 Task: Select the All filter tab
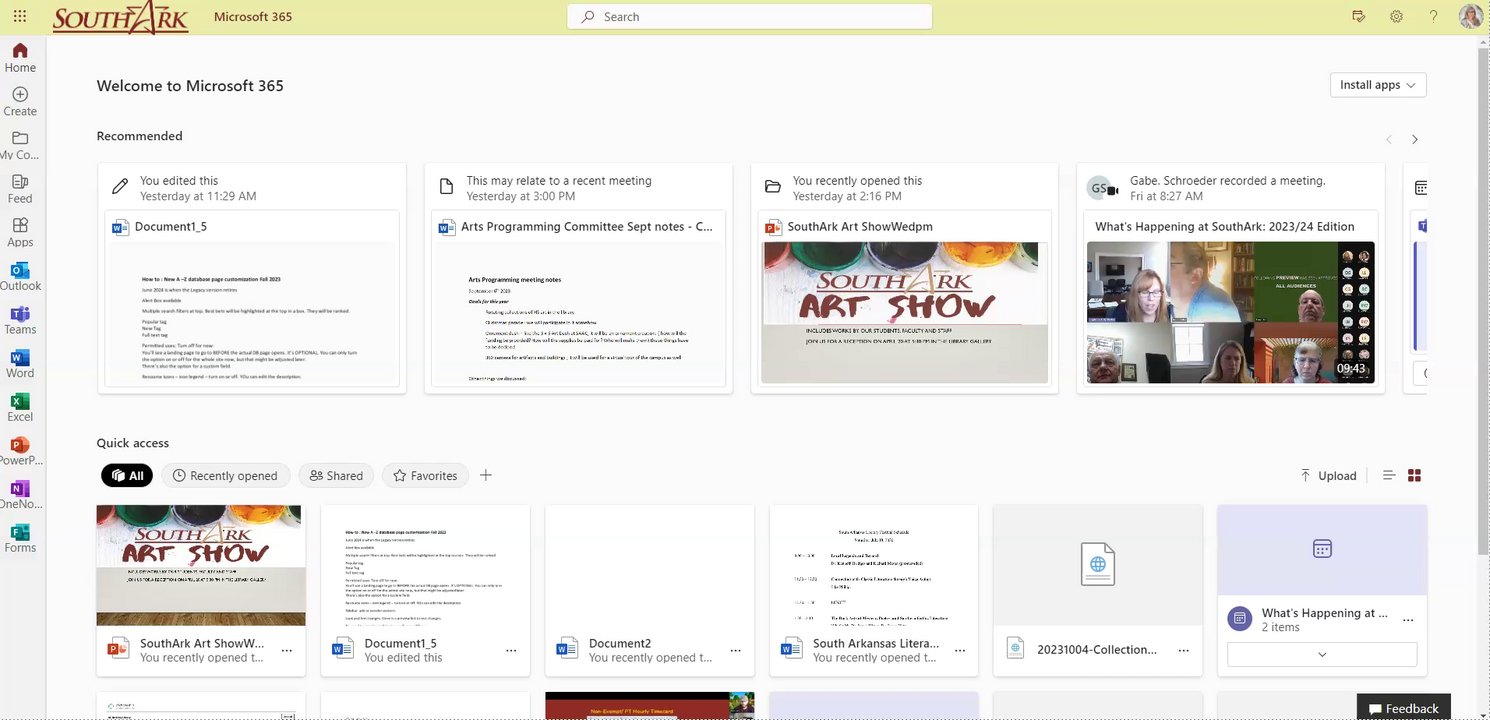pos(127,476)
